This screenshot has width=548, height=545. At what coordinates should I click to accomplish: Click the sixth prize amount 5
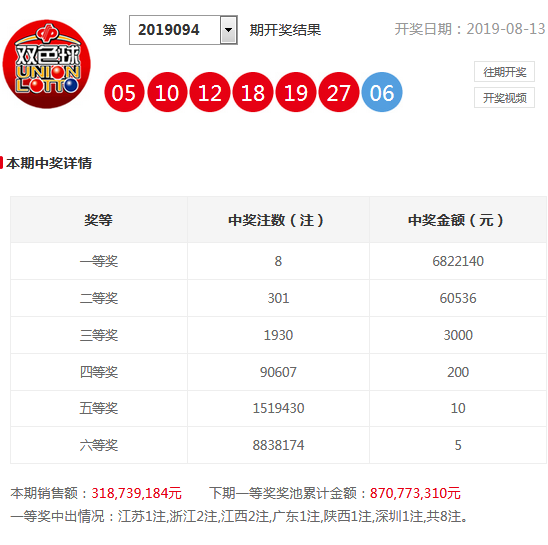tap(458, 445)
